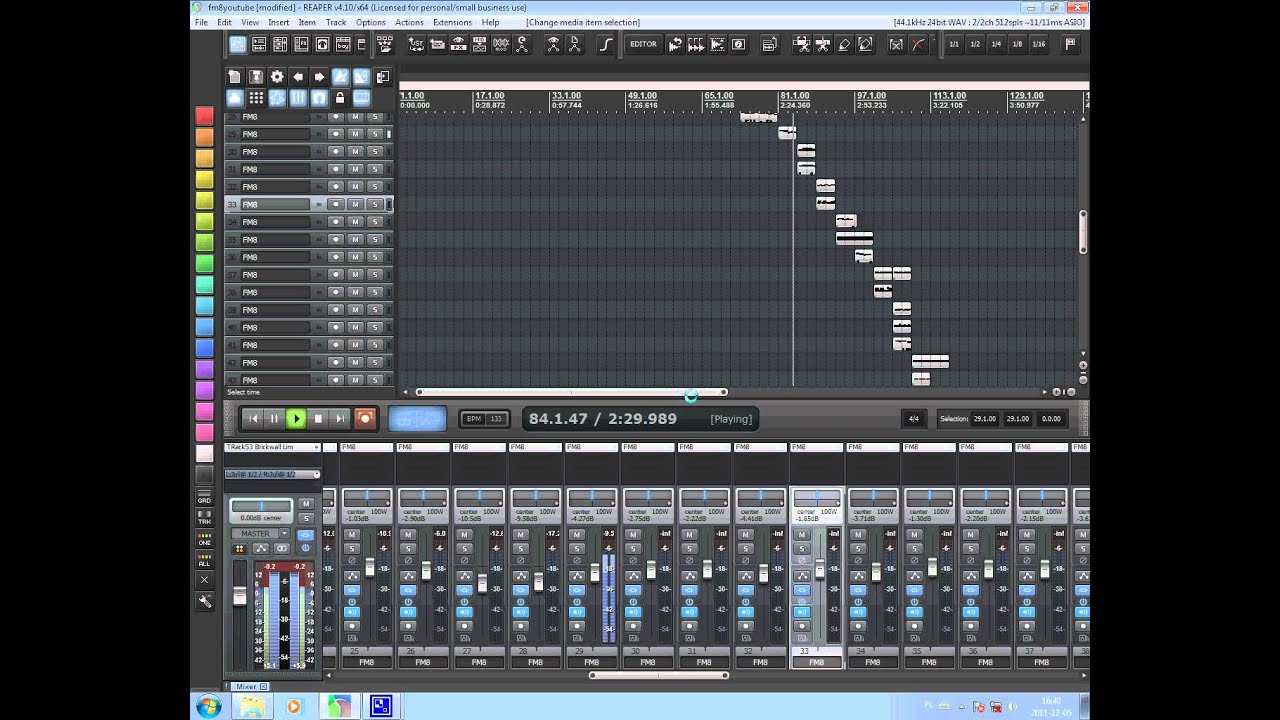Set grid to 1/16 division
Image resolution: width=1280 pixels, height=720 pixels.
1039,44
